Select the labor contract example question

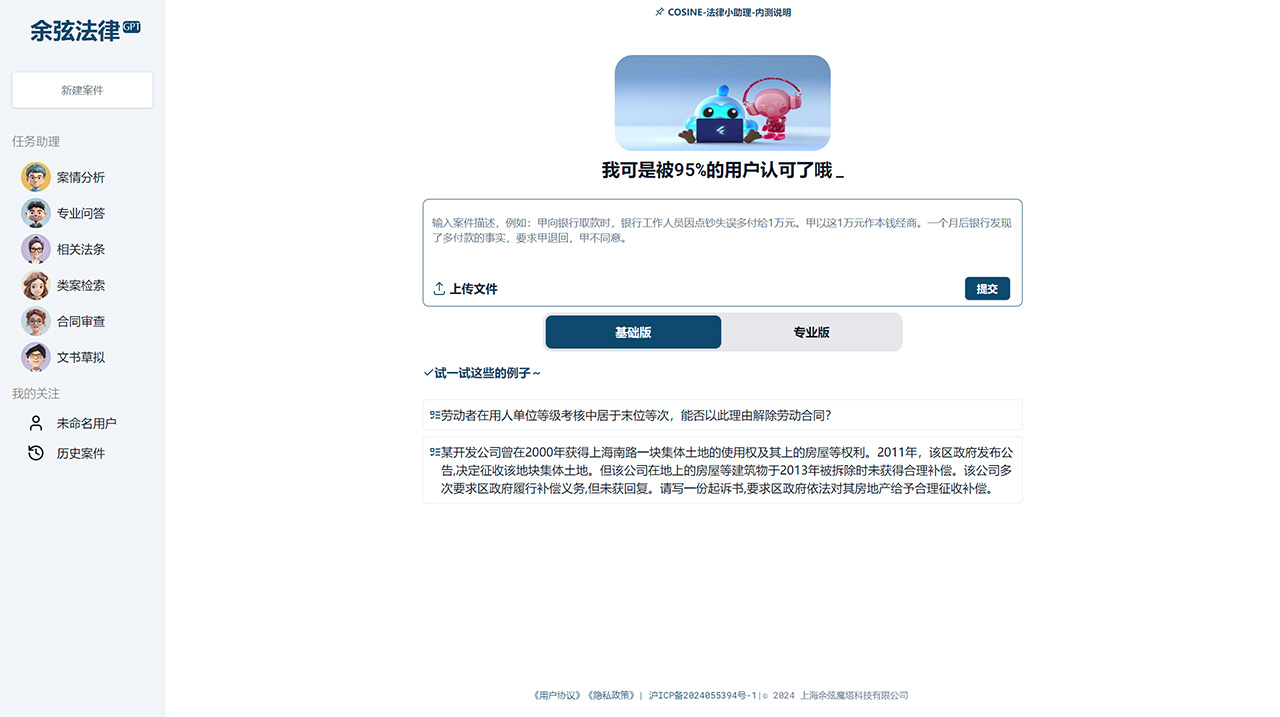coord(722,415)
